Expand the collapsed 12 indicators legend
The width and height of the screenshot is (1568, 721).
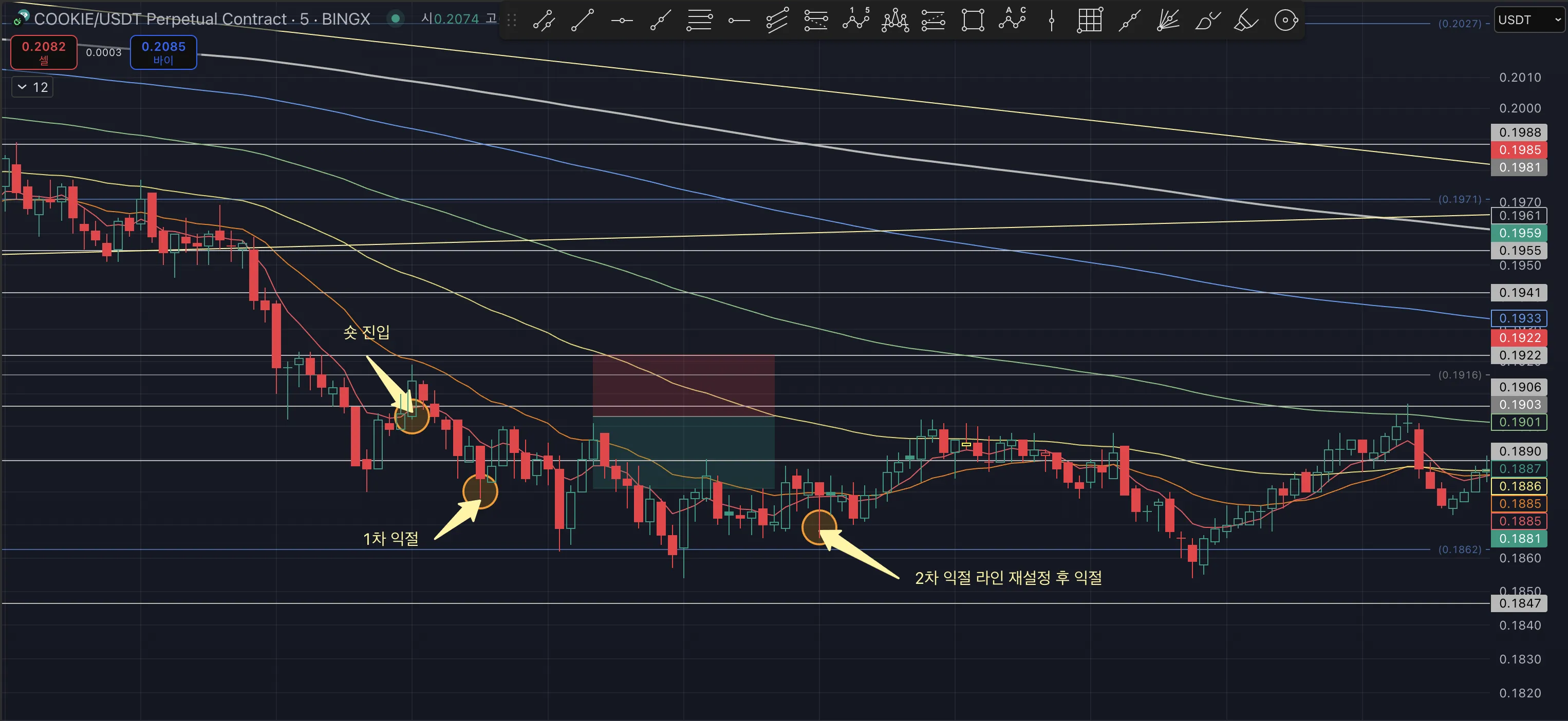[32, 87]
